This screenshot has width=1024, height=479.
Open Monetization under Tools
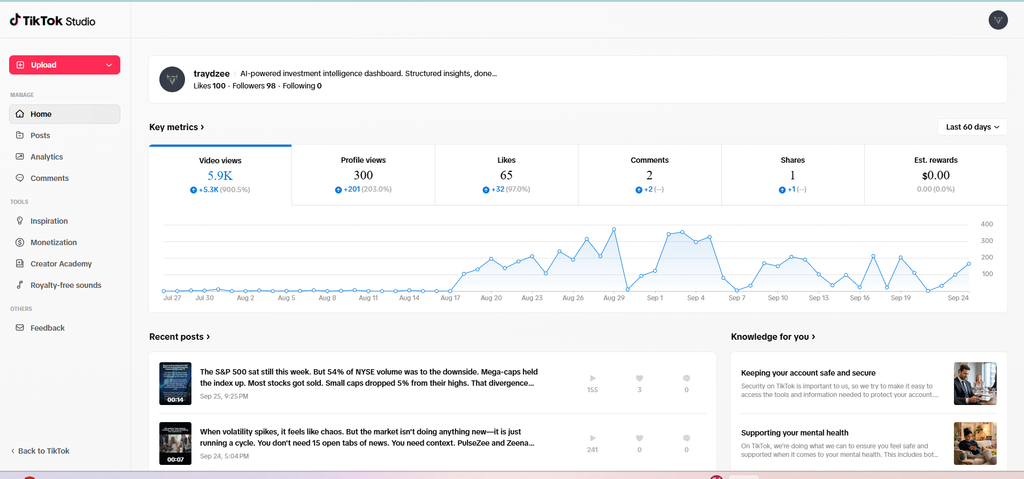[65, 242]
